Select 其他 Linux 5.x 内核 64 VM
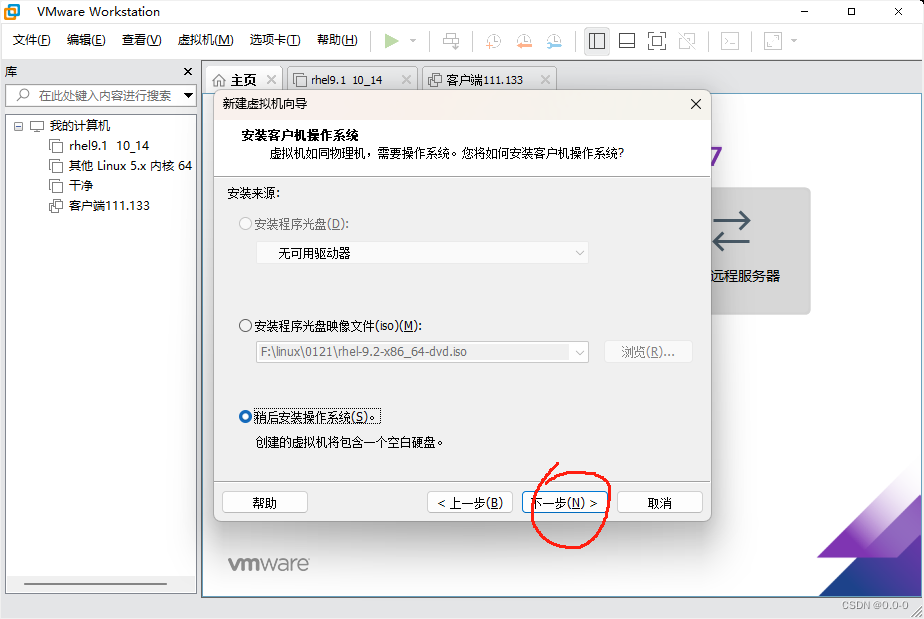Viewport: 924px width, 619px height. [130, 166]
